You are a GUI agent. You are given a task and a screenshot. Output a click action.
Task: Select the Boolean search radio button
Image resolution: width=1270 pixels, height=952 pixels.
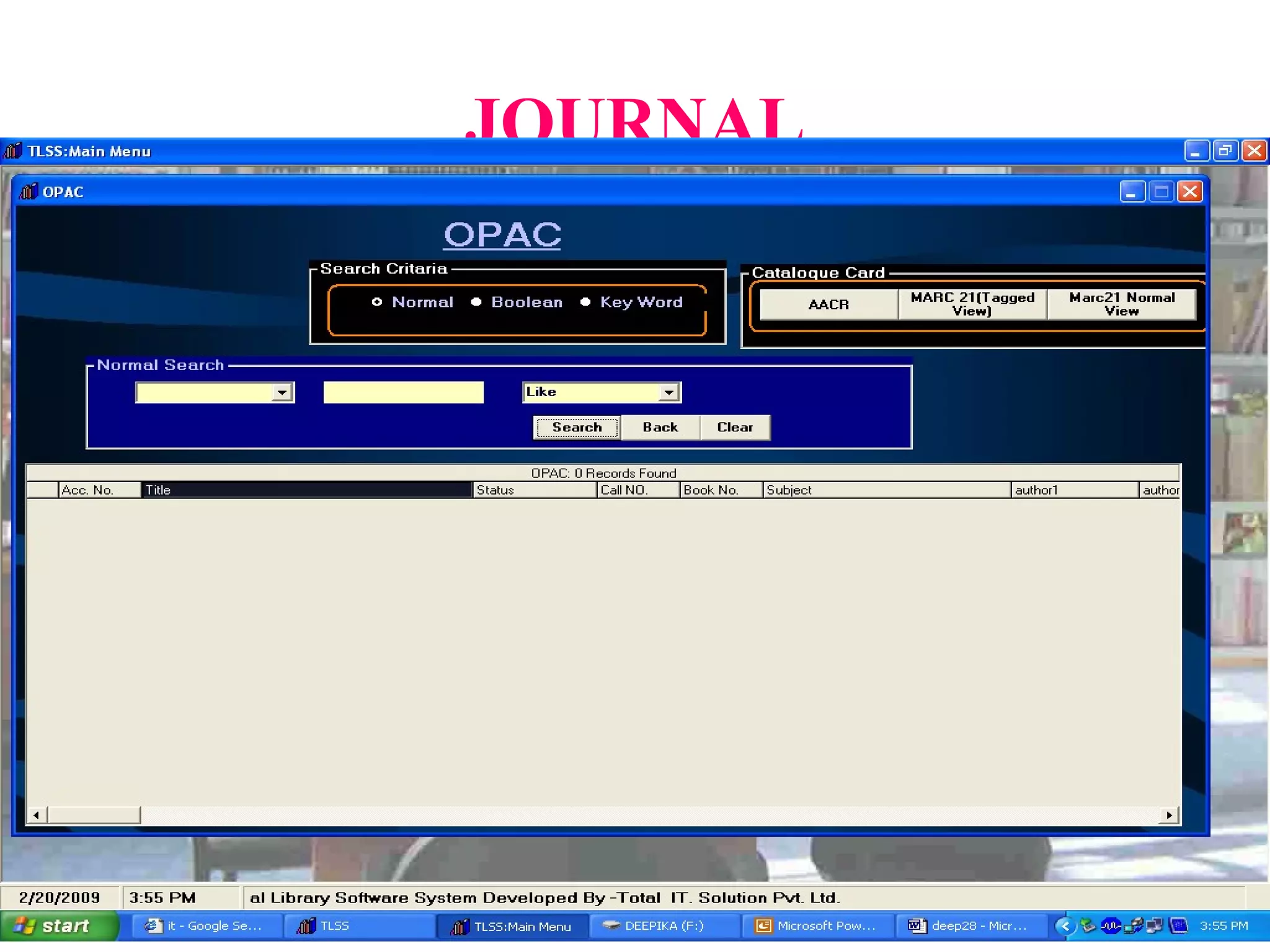point(476,302)
